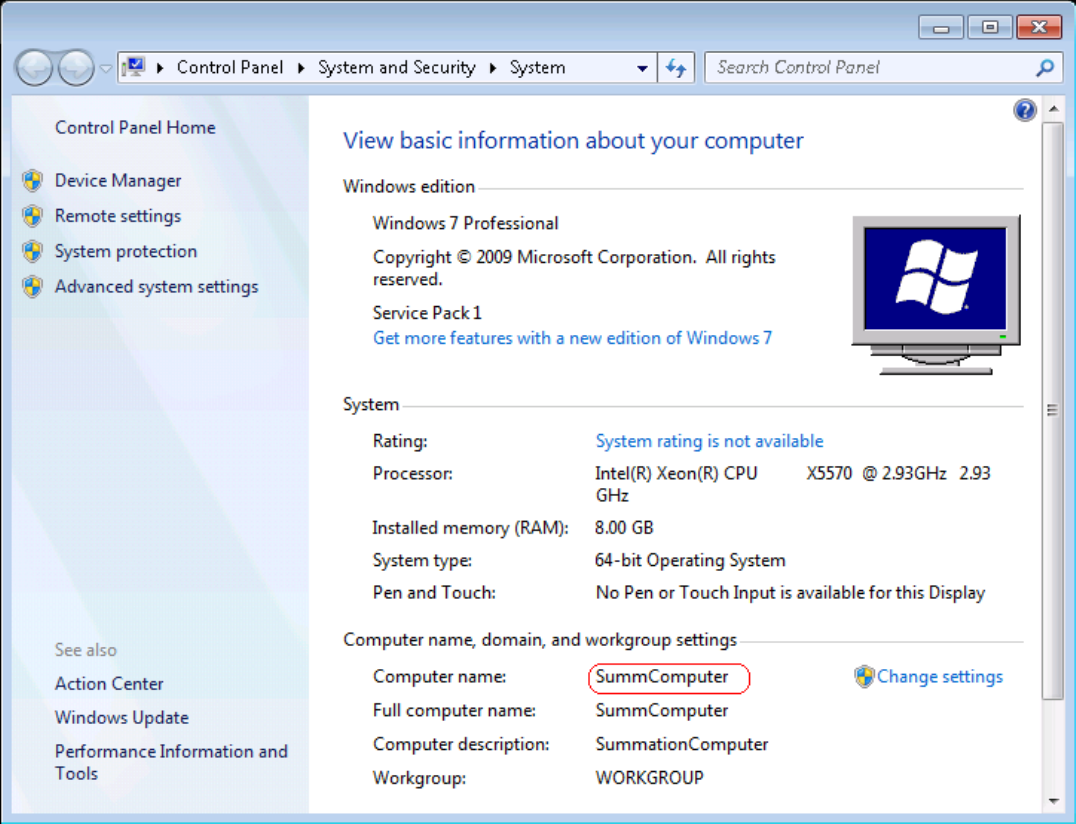Viewport: 1076px width, 824px height.
Task: Click System rating is not available link
Action: pyautogui.click(x=709, y=441)
